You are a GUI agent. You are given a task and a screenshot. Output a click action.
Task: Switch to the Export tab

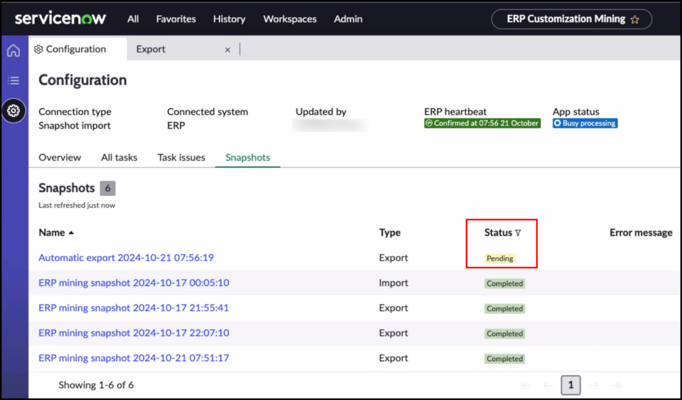pyautogui.click(x=150, y=49)
